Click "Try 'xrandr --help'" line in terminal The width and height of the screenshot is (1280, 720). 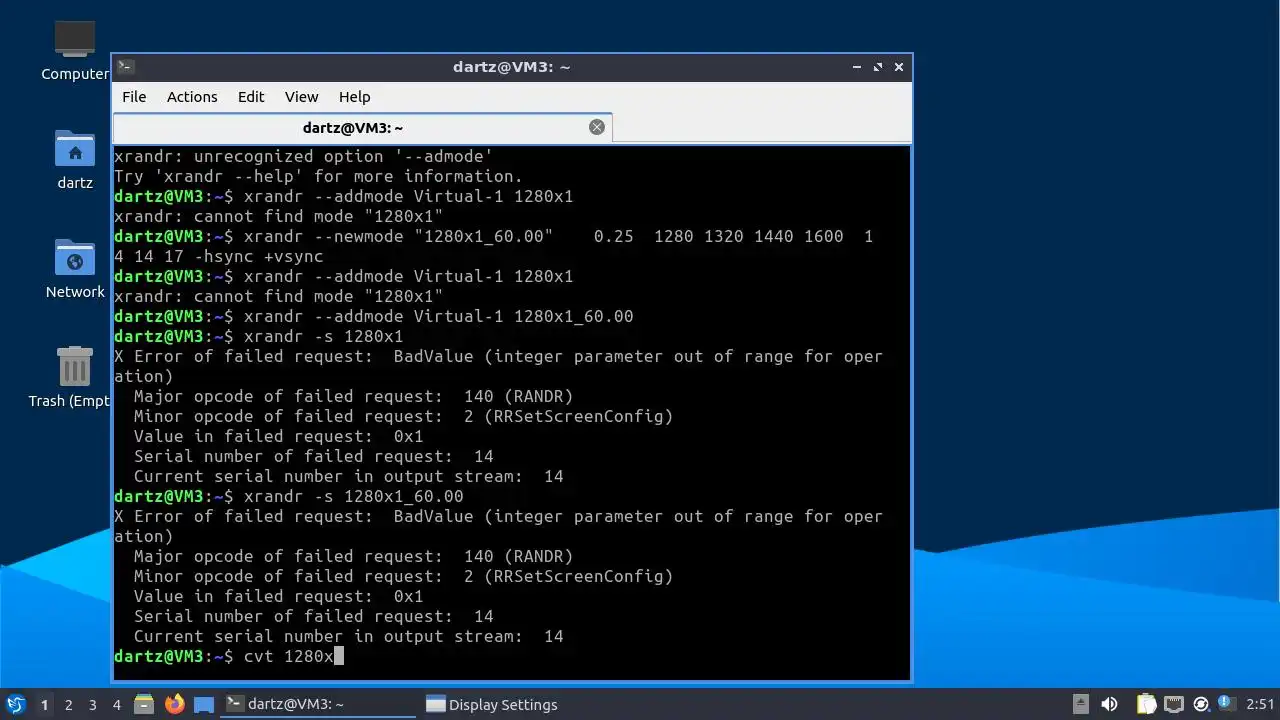(319, 176)
